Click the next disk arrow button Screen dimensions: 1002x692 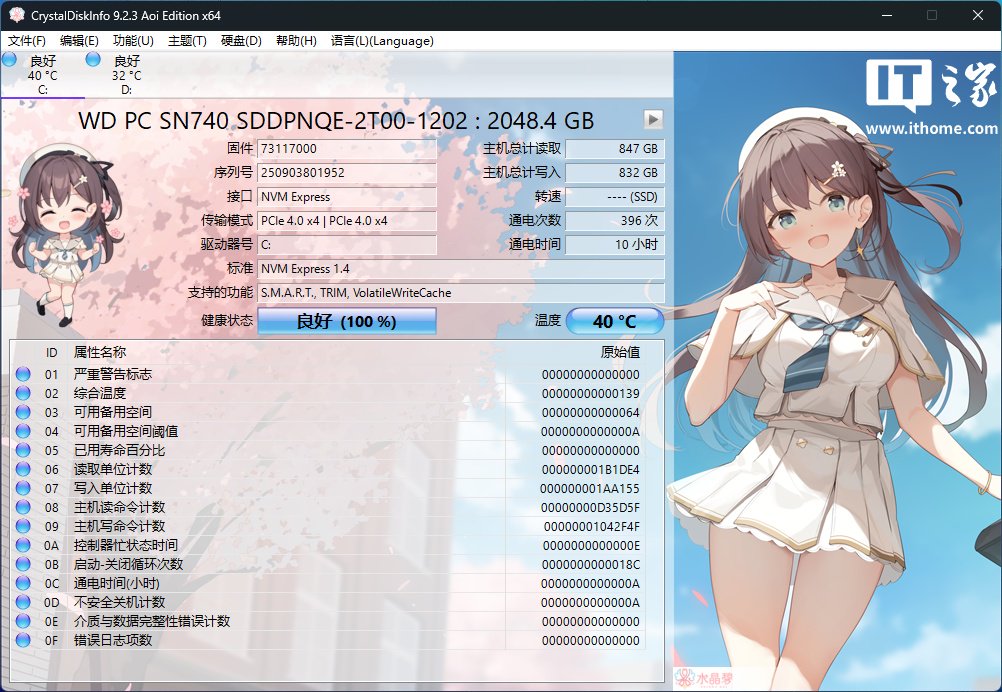653,119
